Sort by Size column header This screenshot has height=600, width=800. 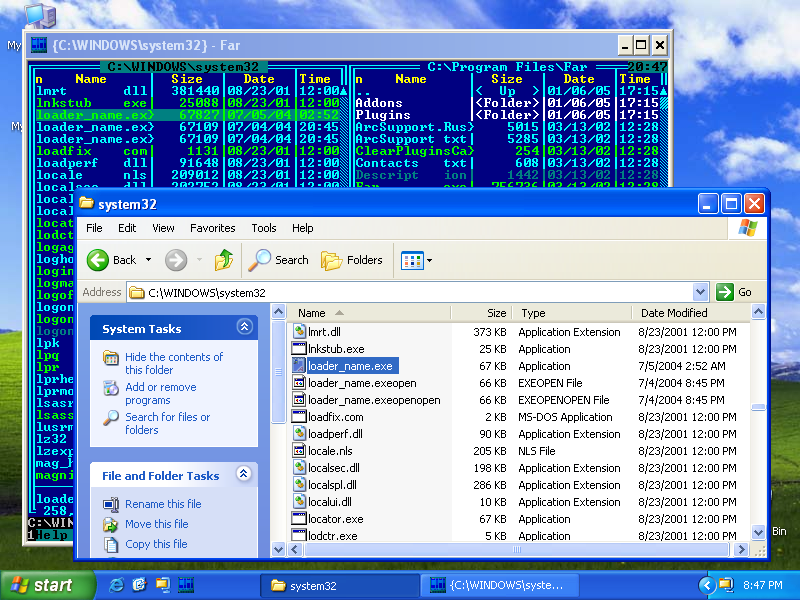pos(480,313)
